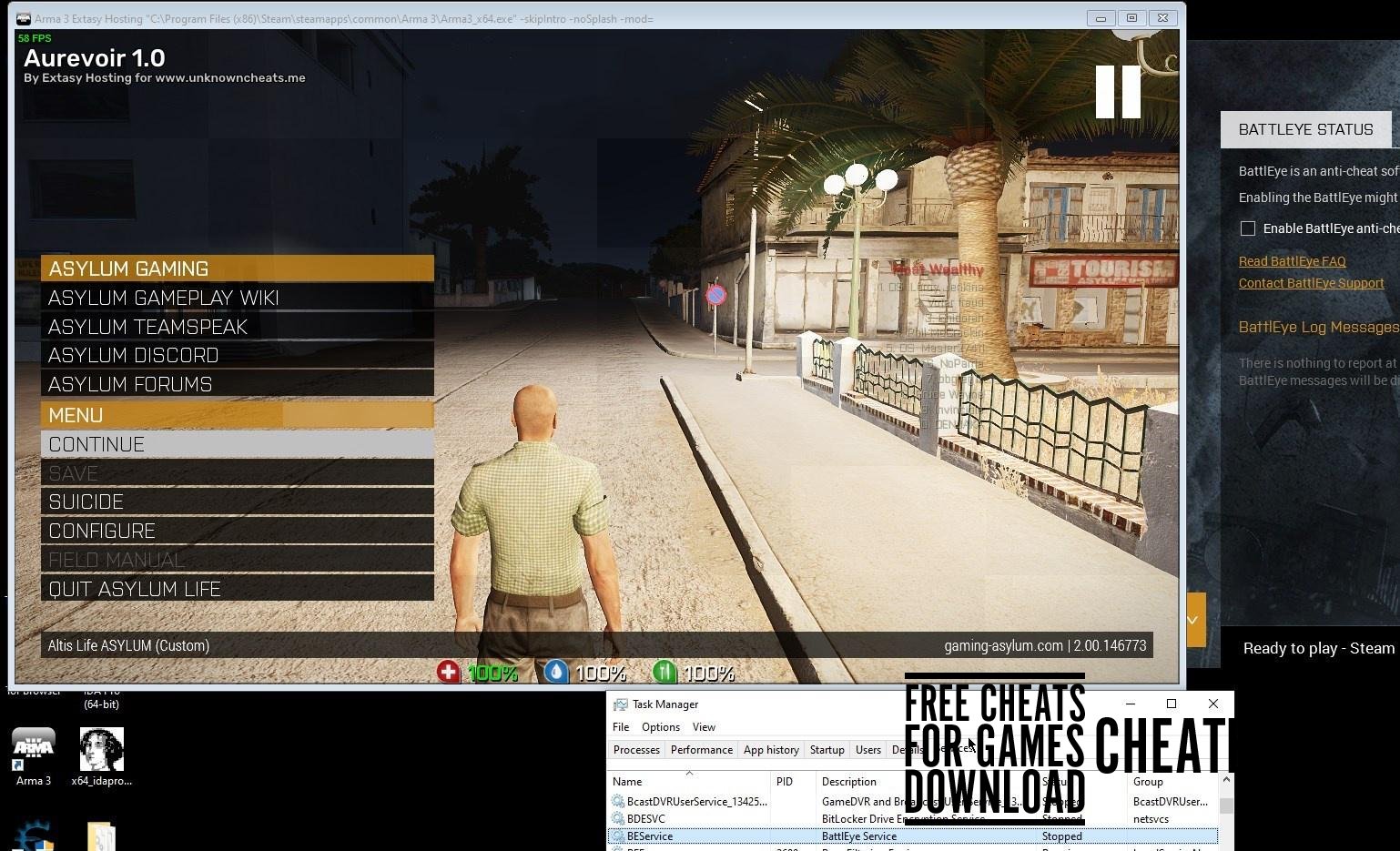Screen dimensions: 1400x851
Task: Sort services by the Name column
Action: click(689, 782)
